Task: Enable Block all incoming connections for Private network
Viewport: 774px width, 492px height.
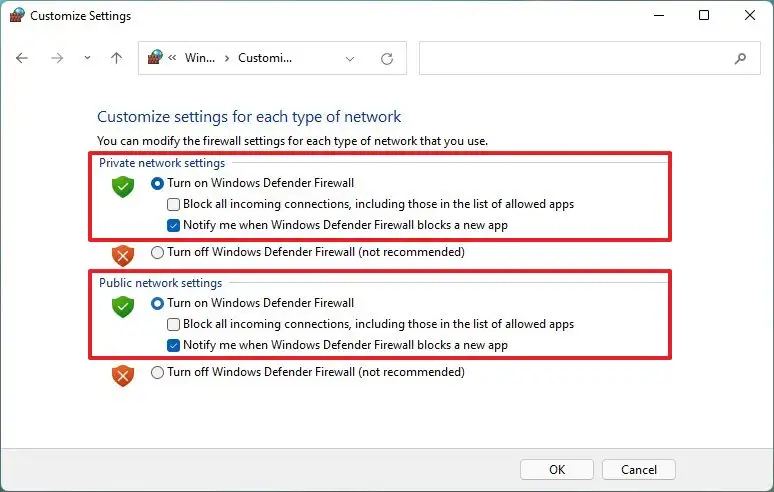Action: (173, 204)
